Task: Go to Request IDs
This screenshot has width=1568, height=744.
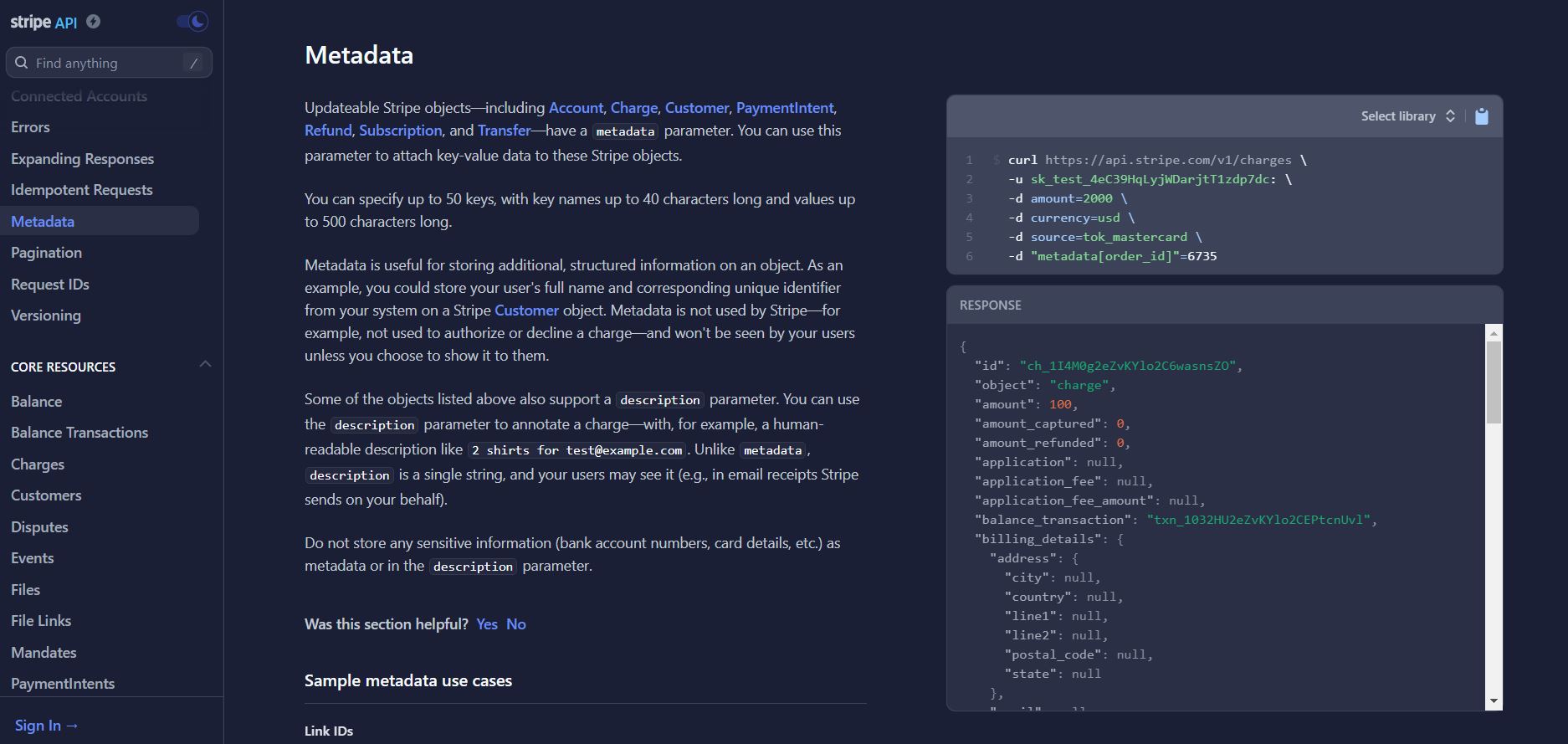Action: click(49, 285)
